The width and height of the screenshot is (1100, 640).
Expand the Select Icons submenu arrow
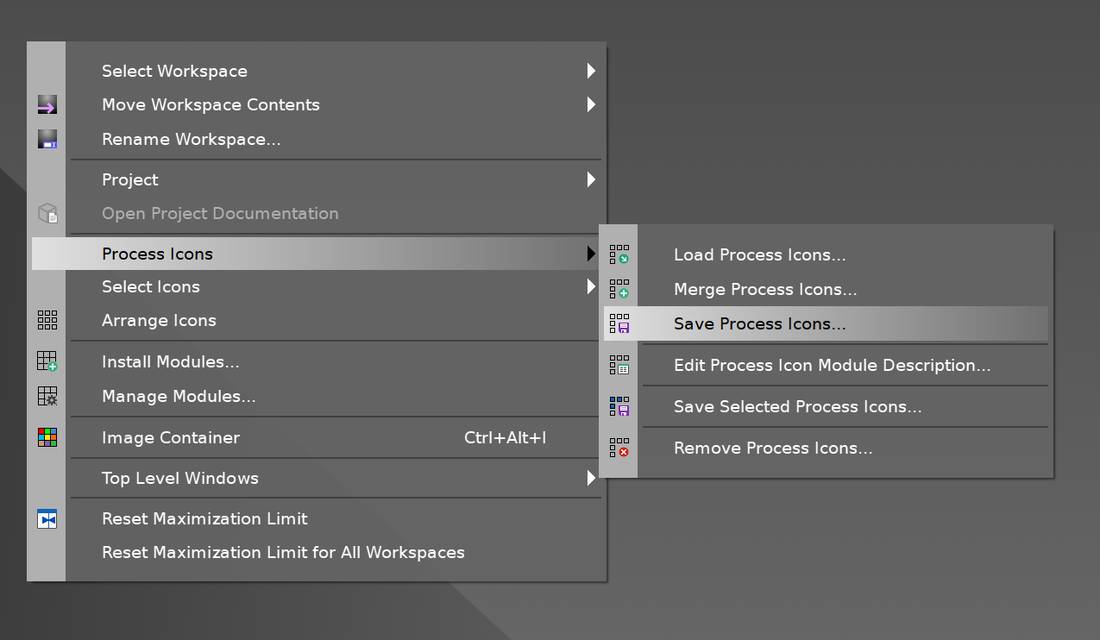click(591, 286)
